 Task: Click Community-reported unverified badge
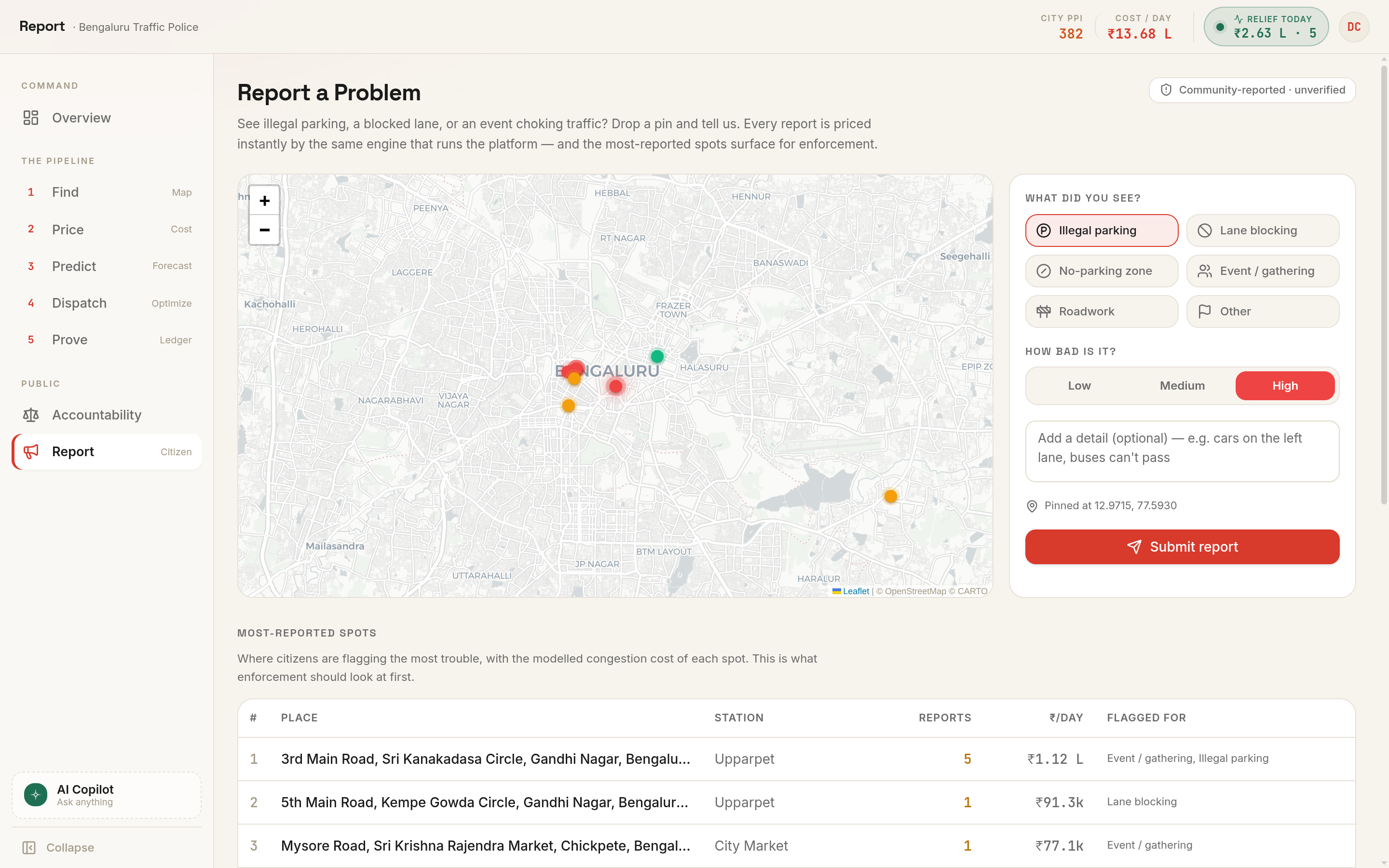click(1252, 90)
